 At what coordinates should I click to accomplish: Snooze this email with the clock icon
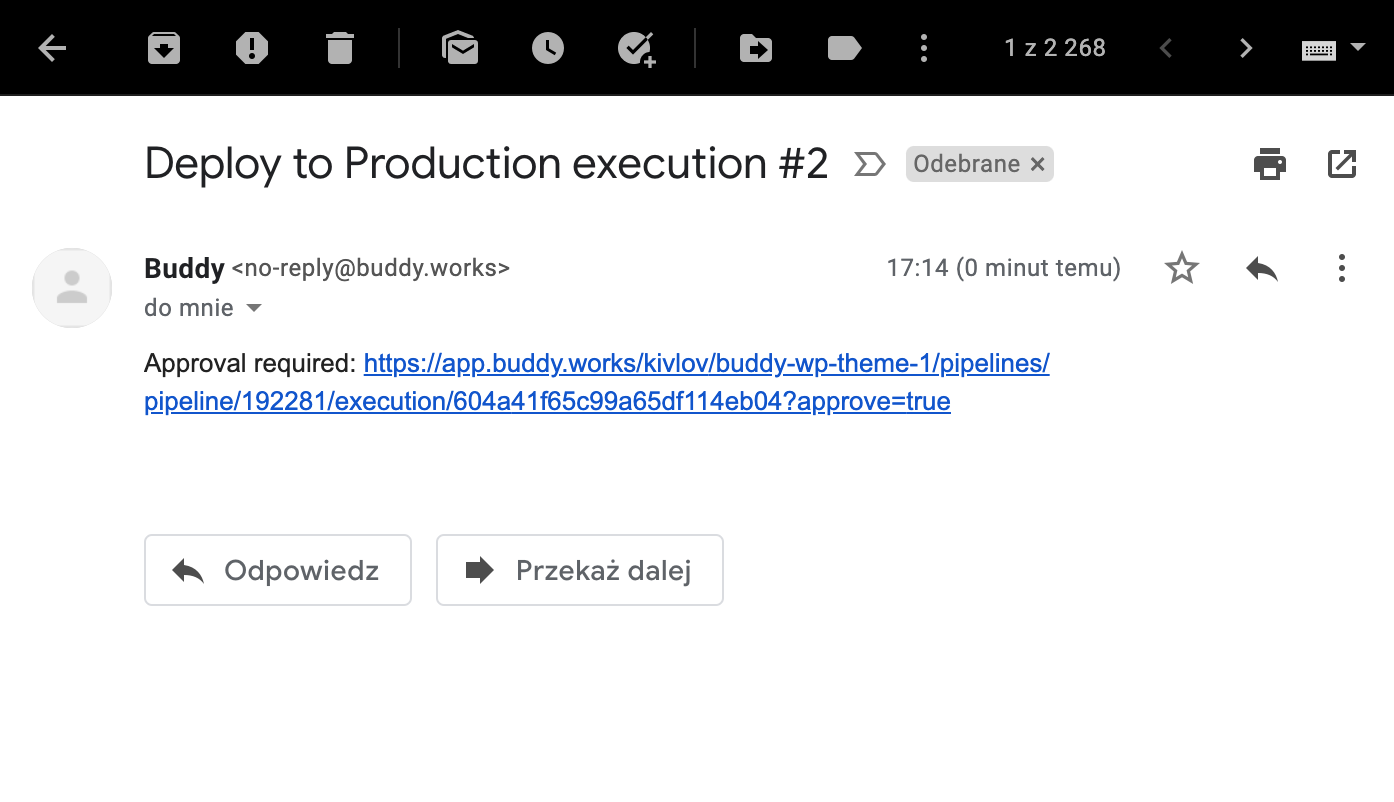click(548, 48)
